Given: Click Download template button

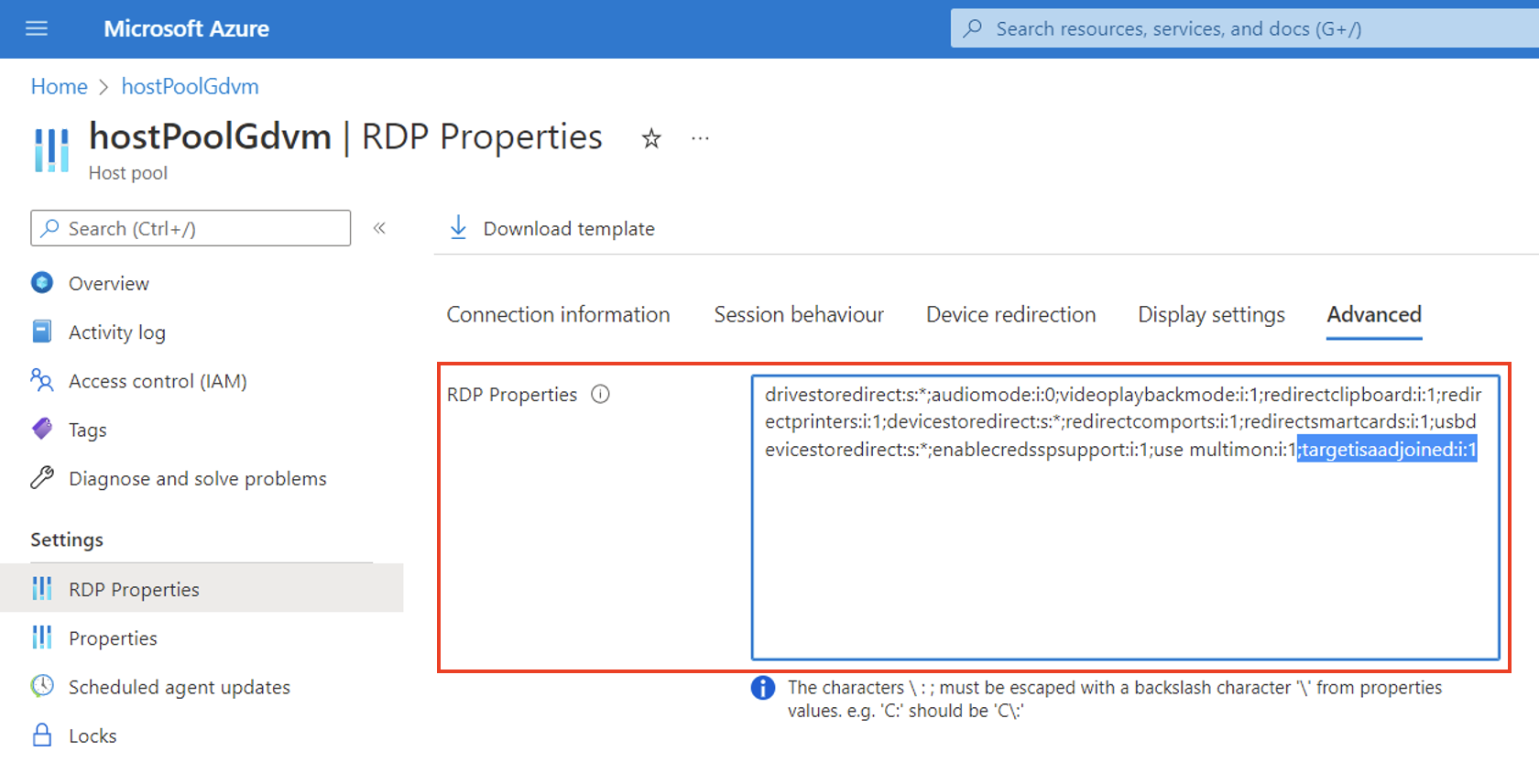Looking at the screenshot, I should [x=552, y=228].
